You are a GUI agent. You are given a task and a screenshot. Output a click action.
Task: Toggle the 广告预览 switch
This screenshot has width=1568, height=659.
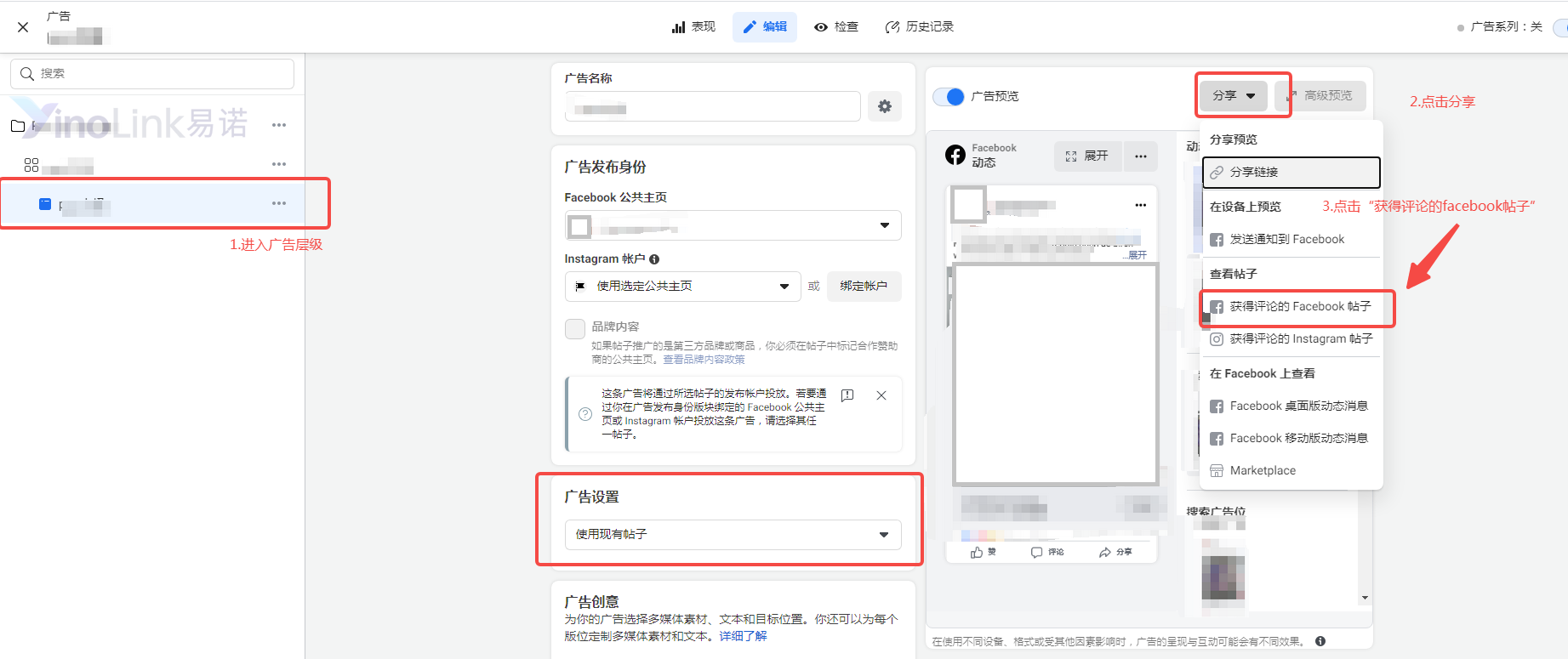(949, 96)
